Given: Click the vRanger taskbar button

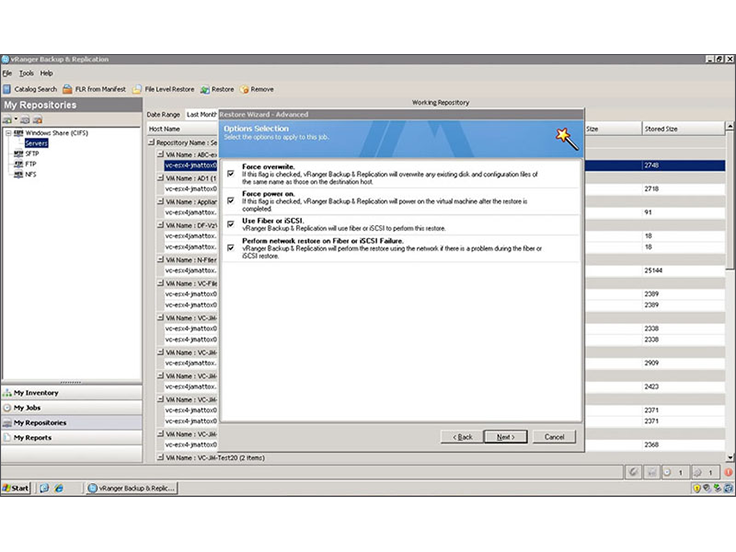Looking at the screenshot, I should click(x=132, y=488).
